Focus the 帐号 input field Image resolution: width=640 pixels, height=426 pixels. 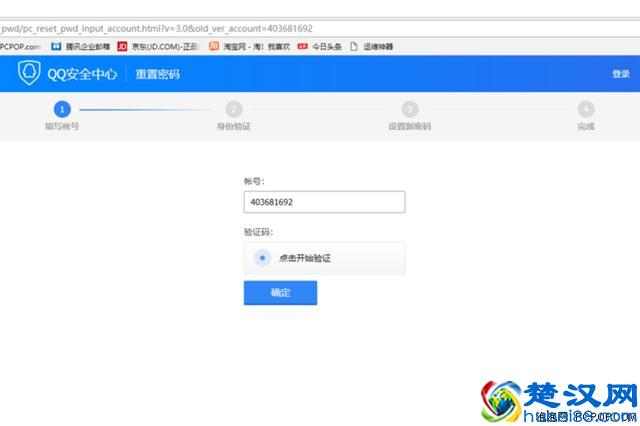point(324,202)
